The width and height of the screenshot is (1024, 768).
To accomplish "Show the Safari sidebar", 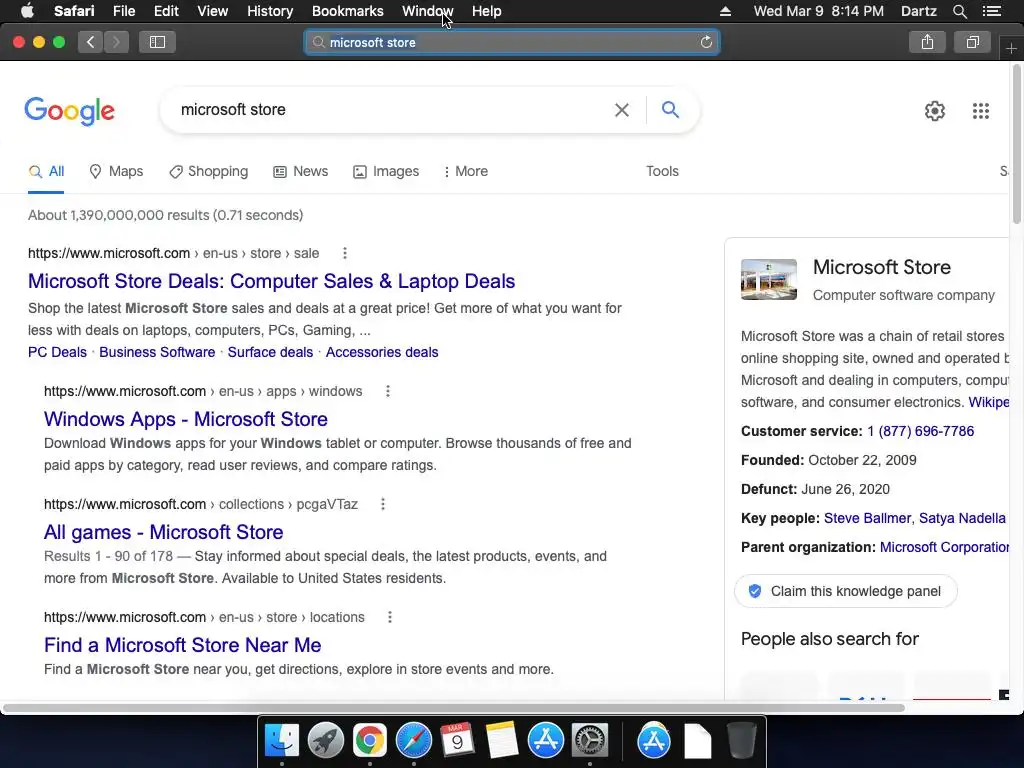I will (157, 42).
